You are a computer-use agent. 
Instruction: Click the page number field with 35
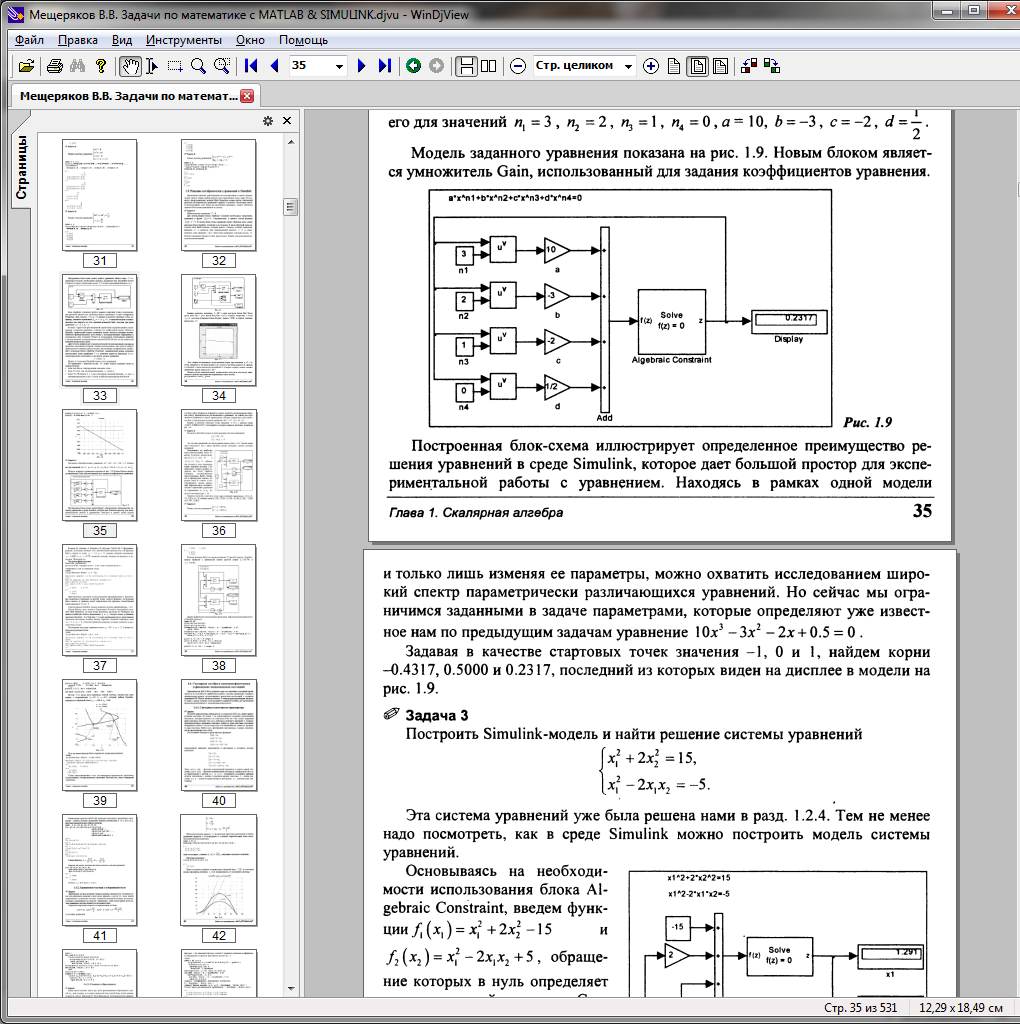pos(311,66)
